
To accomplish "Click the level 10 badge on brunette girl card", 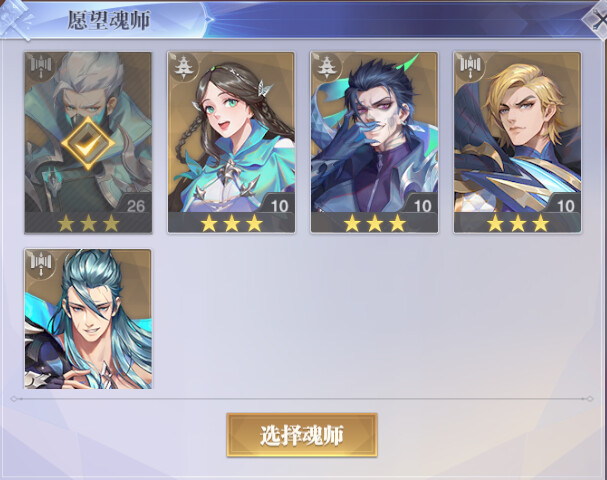I will point(279,206).
